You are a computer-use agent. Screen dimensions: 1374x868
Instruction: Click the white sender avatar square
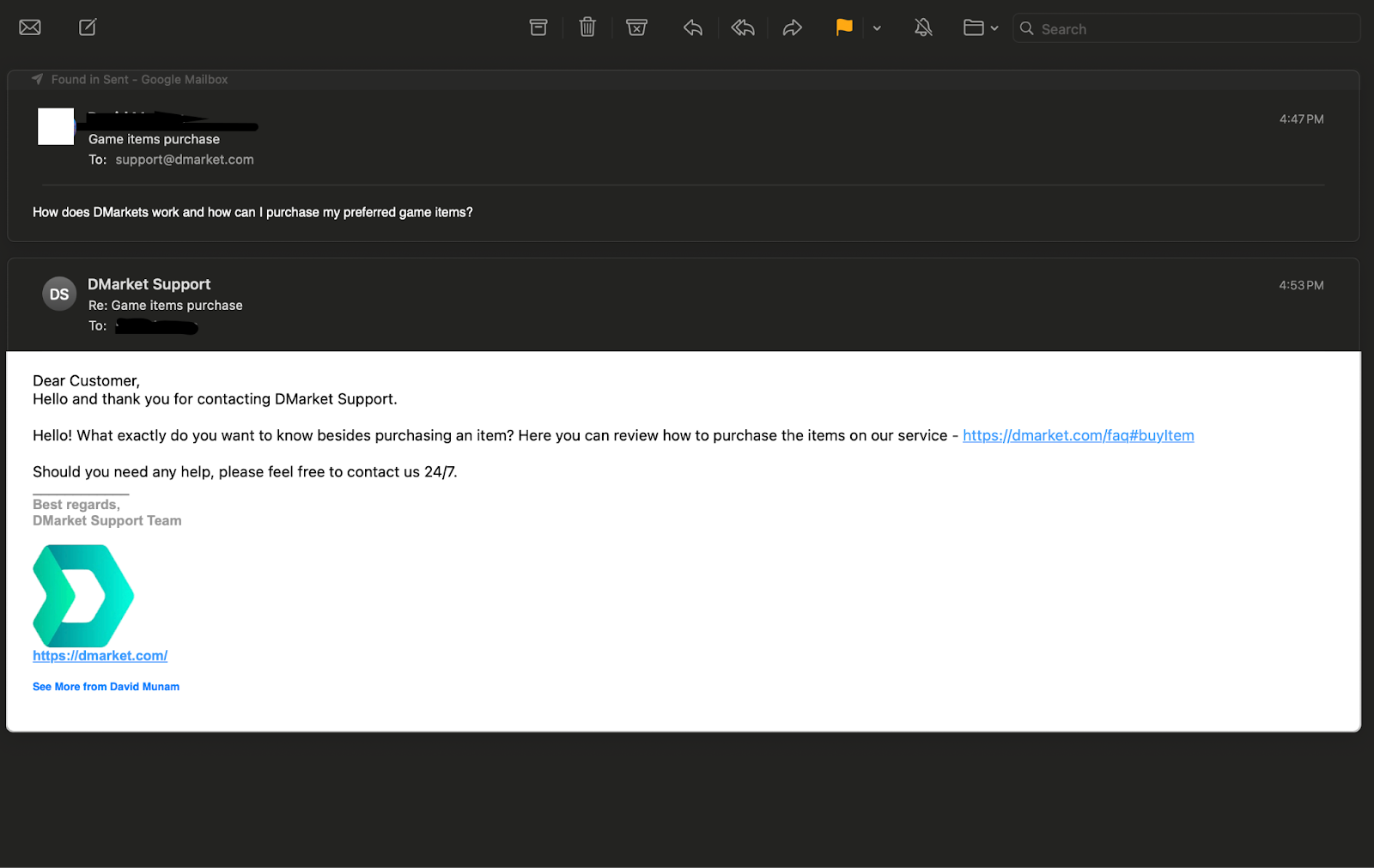pos(56,126)
